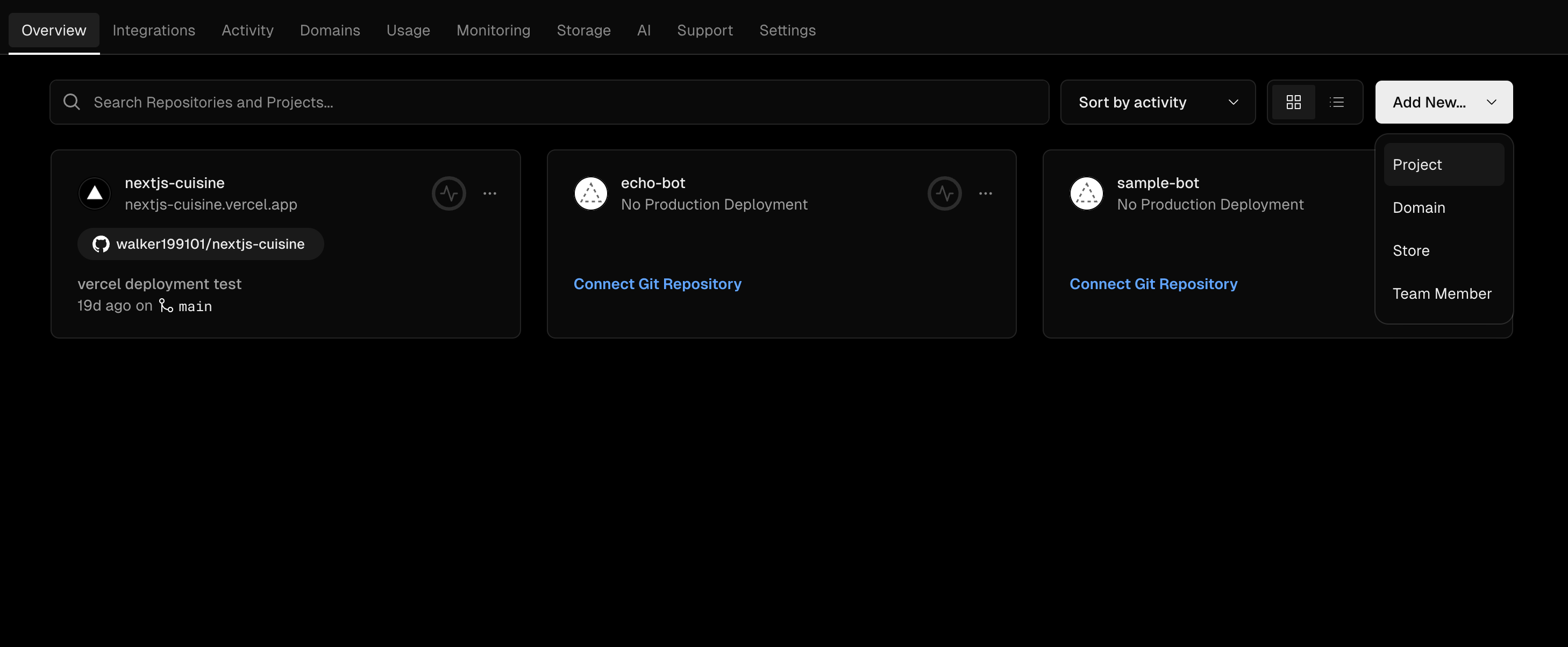Focus the Search Repositories and Projects field
The height and width of the screenshot is (647, 1568).
point(549,102)
